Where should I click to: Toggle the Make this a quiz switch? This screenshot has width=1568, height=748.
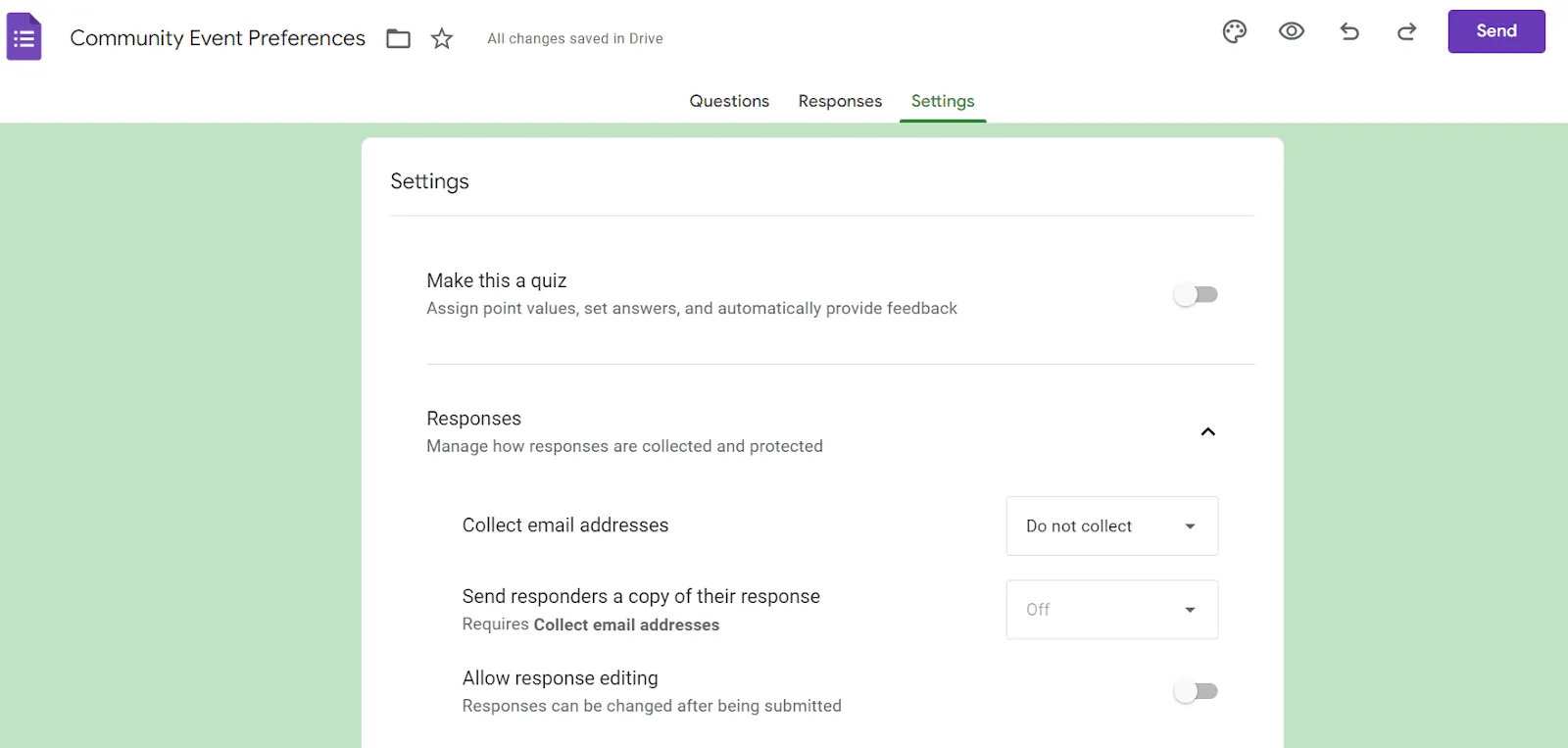click(x=1196, y=294)
